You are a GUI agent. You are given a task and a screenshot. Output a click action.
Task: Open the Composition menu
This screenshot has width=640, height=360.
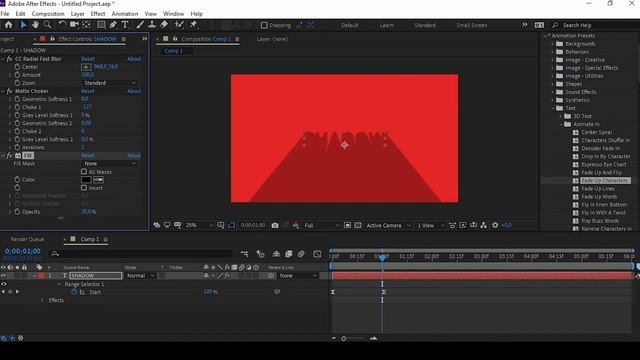pyautogui.click(x=48, y=13)
